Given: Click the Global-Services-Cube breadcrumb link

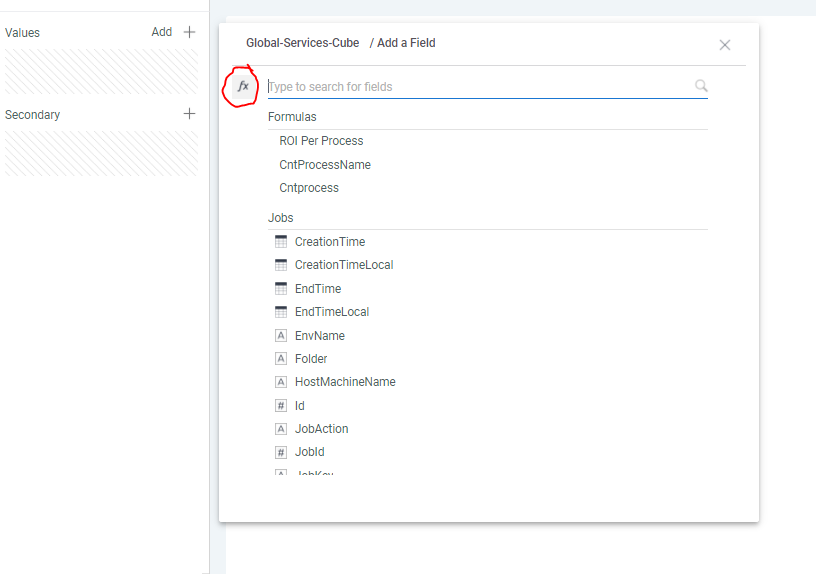Looking at the screenshot, I should click(x=303, y=43).
